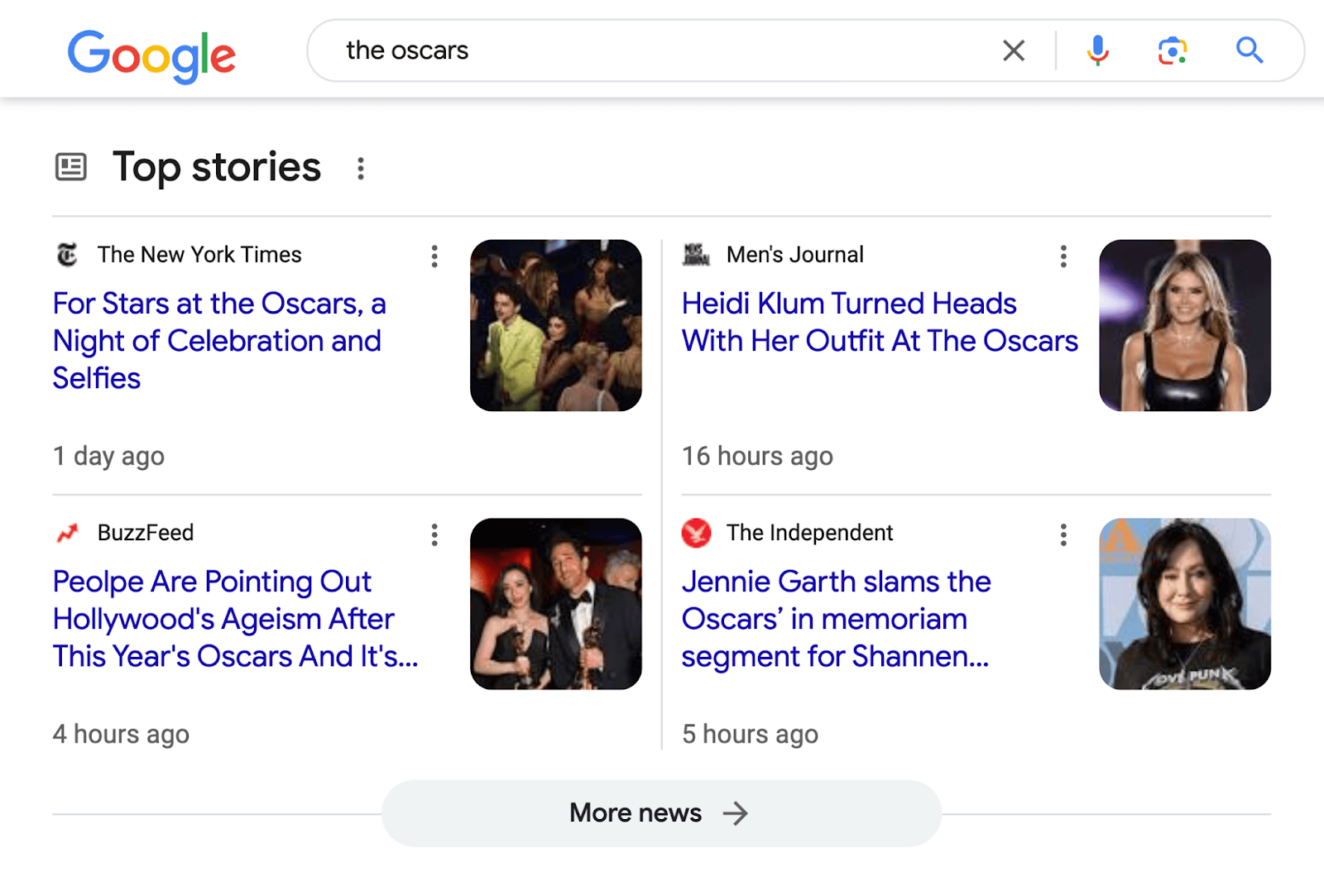Open the Jennie Garth in memoriam article

coord(836,619)
